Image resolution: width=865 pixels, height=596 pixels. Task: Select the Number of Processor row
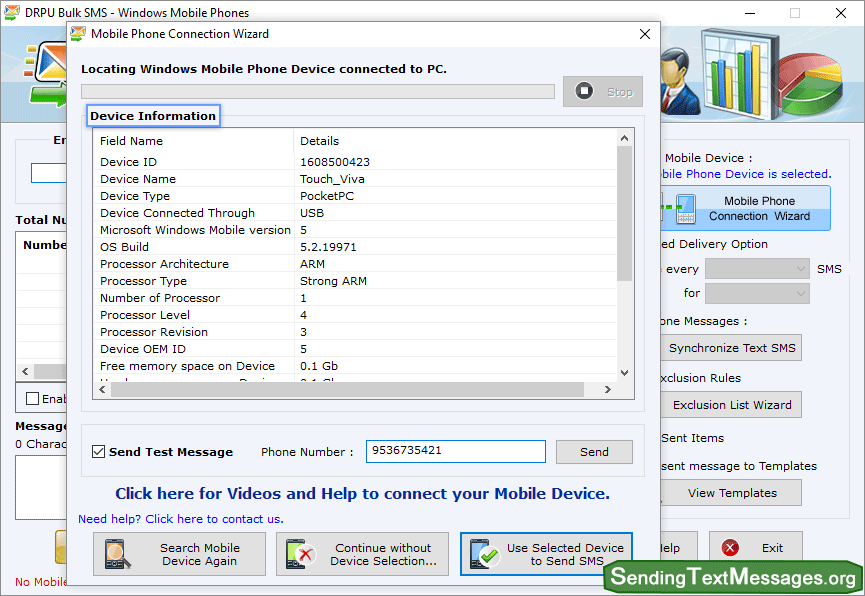tap(355, 298)
